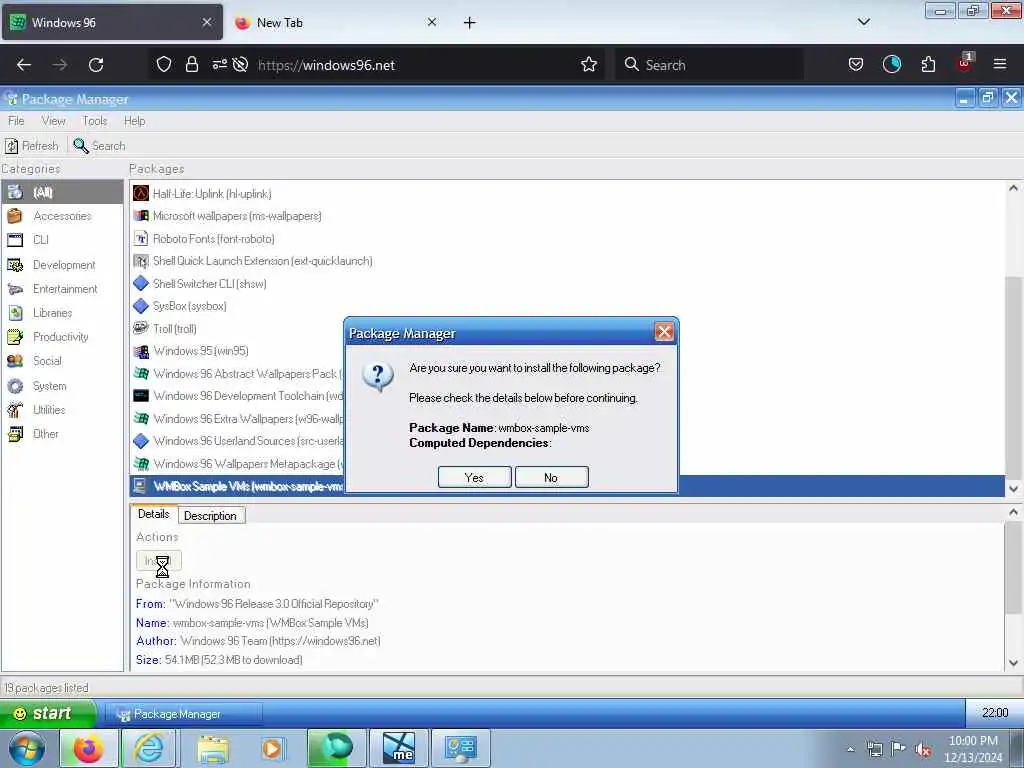Open a new browser tab with plus

tap(470, 23)
